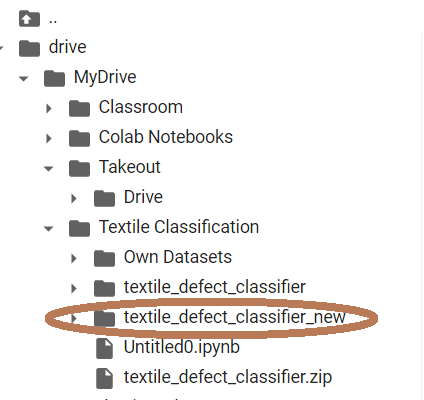Image resolution: width=424 pixels, height=400 pixels.
Task: Expand the Classroom folder
Action: point(49,108)
